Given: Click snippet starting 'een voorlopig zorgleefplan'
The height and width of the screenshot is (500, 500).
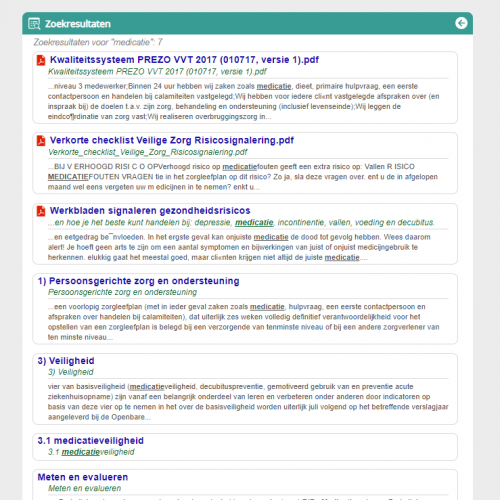Looking at the screenshot, I should click(x=244, y=322).
